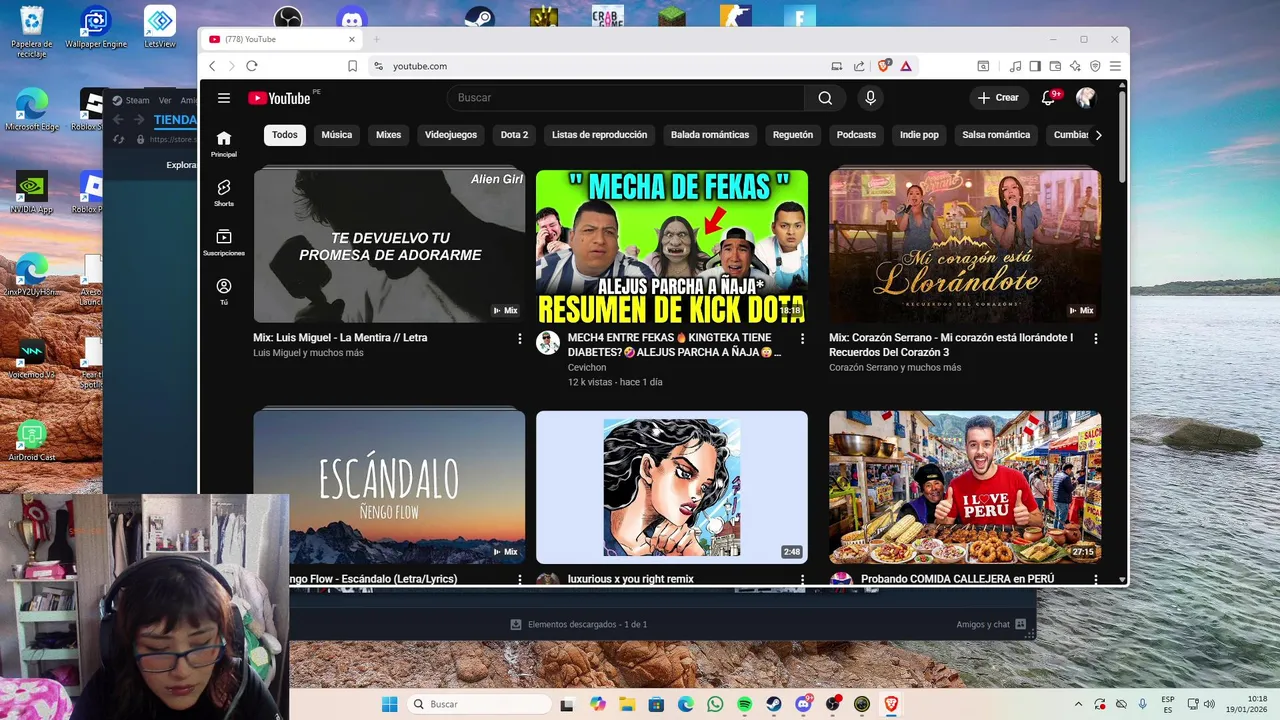1280x720 pixels.
Task: Open options for luxurious x you right remix
Action: 802,579
